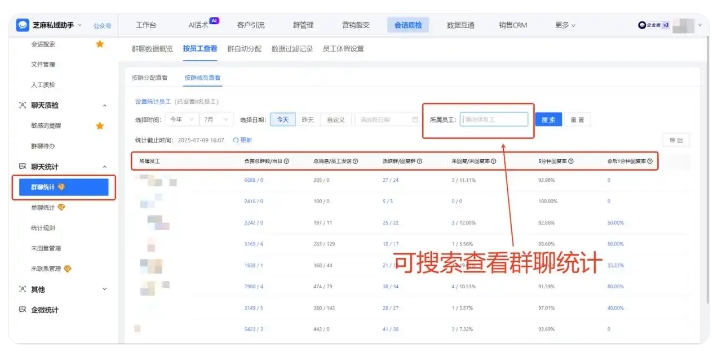Click the 聊天质检 section icon
The height and width of the screenshot is (361, 725).
pyautogui.click(x=22, y=105)
